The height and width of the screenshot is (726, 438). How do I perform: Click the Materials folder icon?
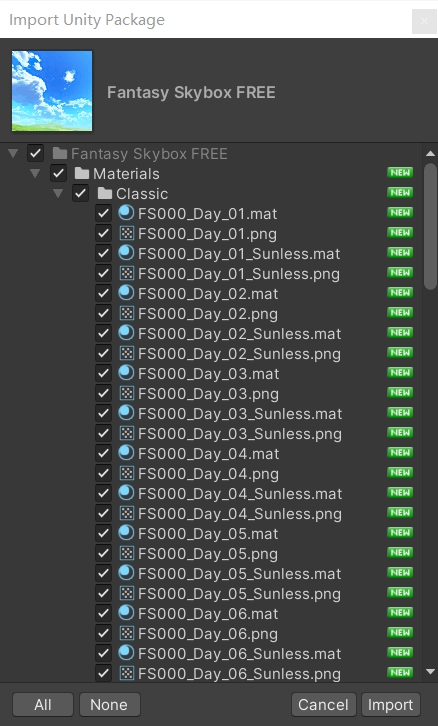(x=81, y=174)
